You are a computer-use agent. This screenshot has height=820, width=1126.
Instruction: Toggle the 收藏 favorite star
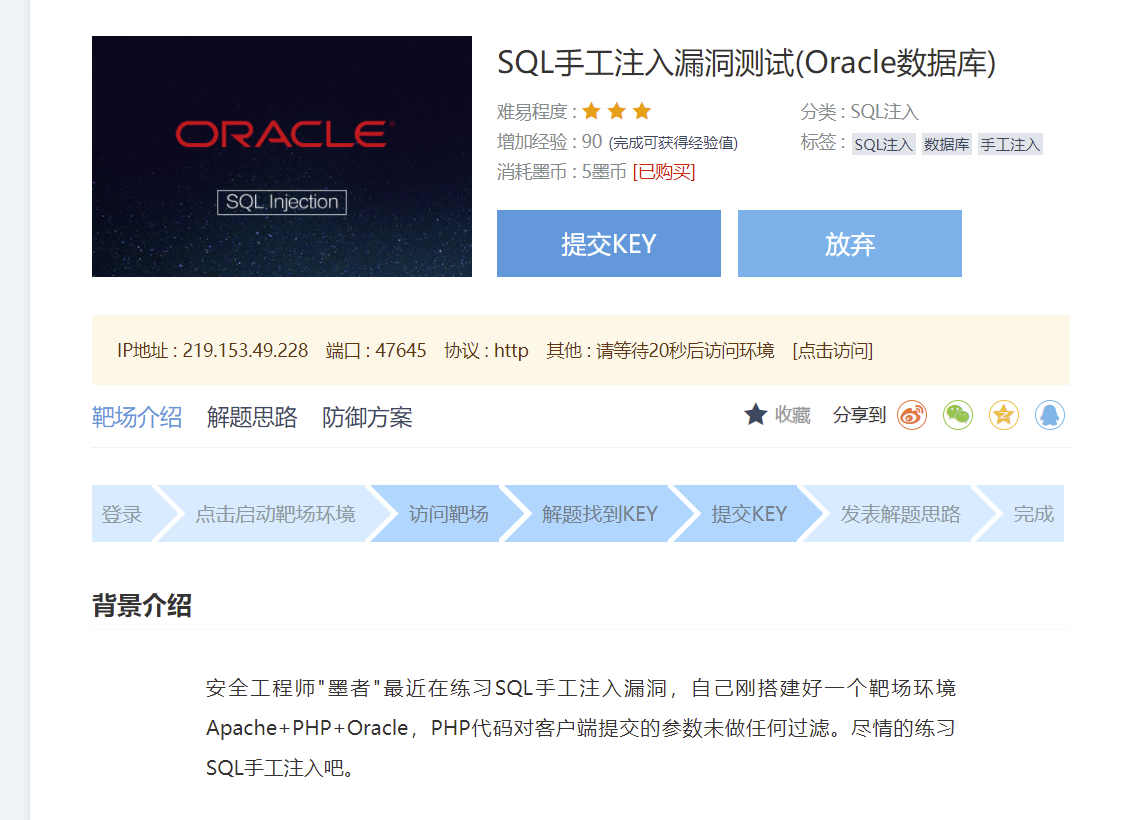point(756,414)
